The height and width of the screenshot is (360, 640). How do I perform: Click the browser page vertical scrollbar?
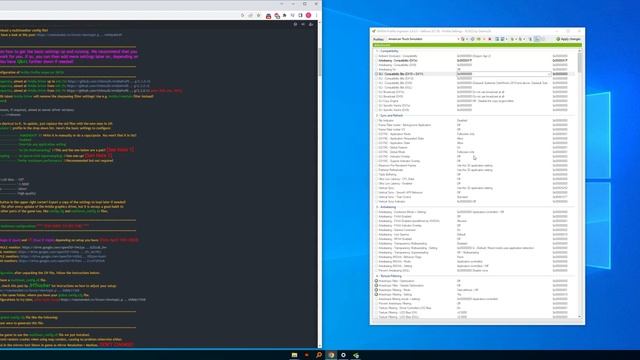point(320,61)
